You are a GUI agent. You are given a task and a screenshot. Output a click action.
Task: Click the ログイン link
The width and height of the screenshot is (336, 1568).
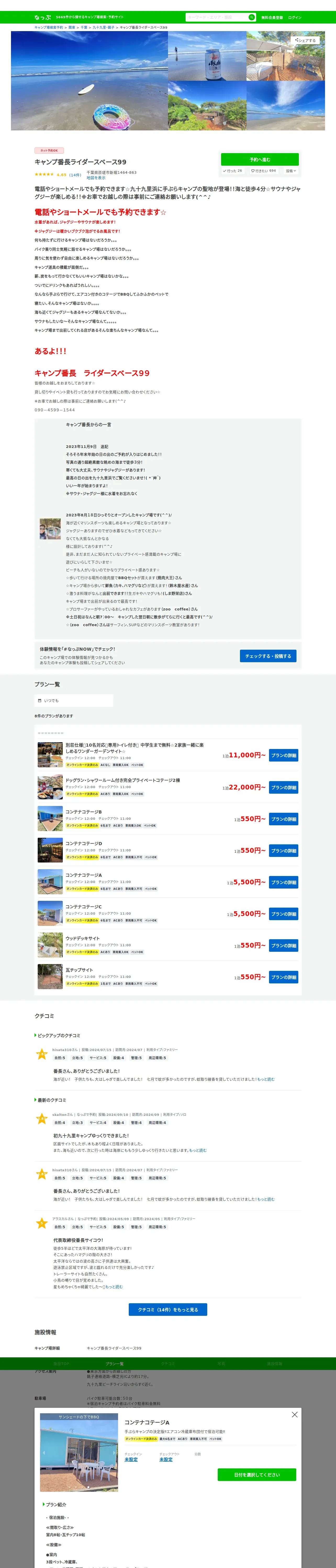[x=295, y=18]
